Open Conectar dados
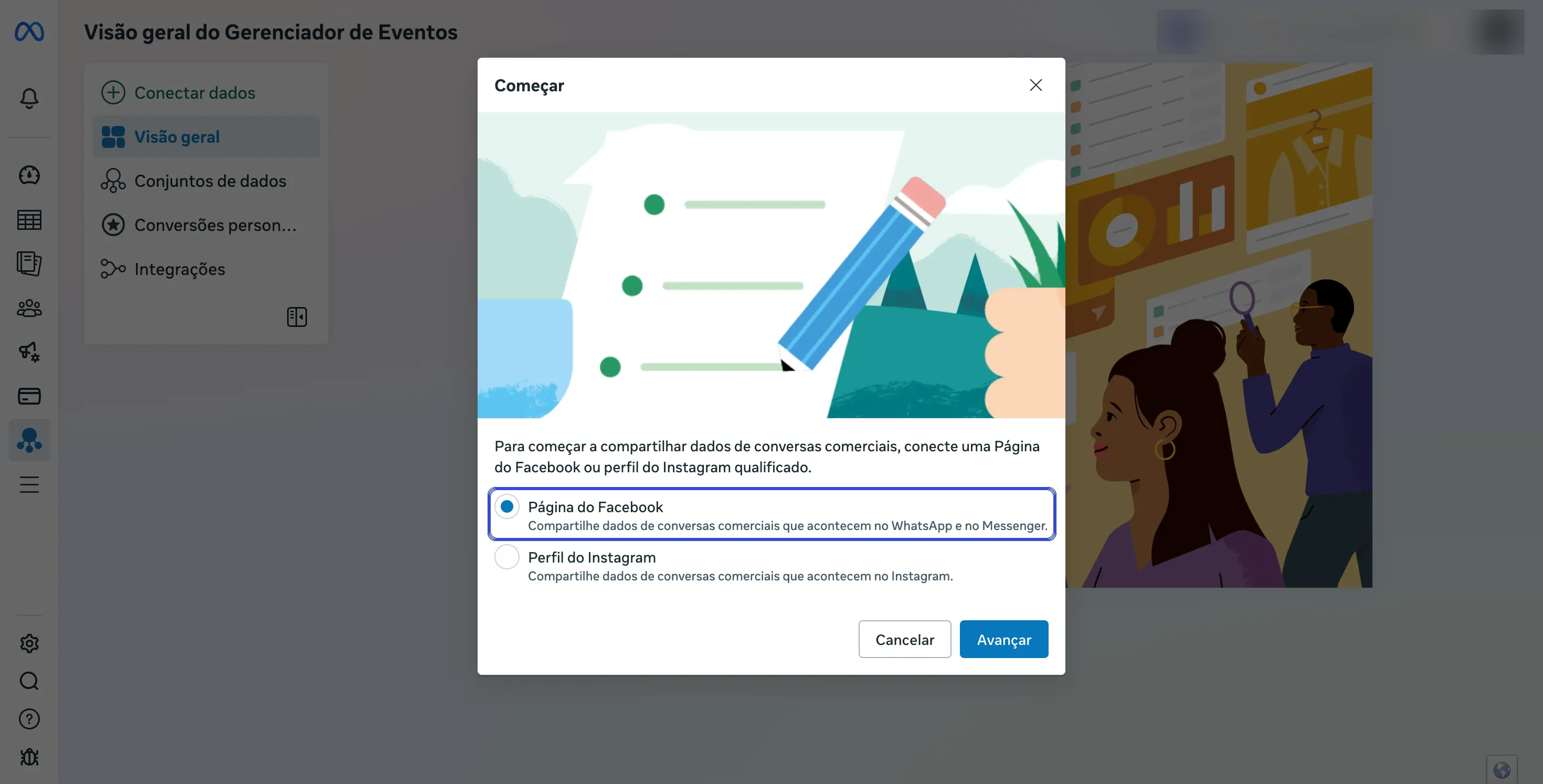This screenshot has width=1543, height=784. [206, 92]
